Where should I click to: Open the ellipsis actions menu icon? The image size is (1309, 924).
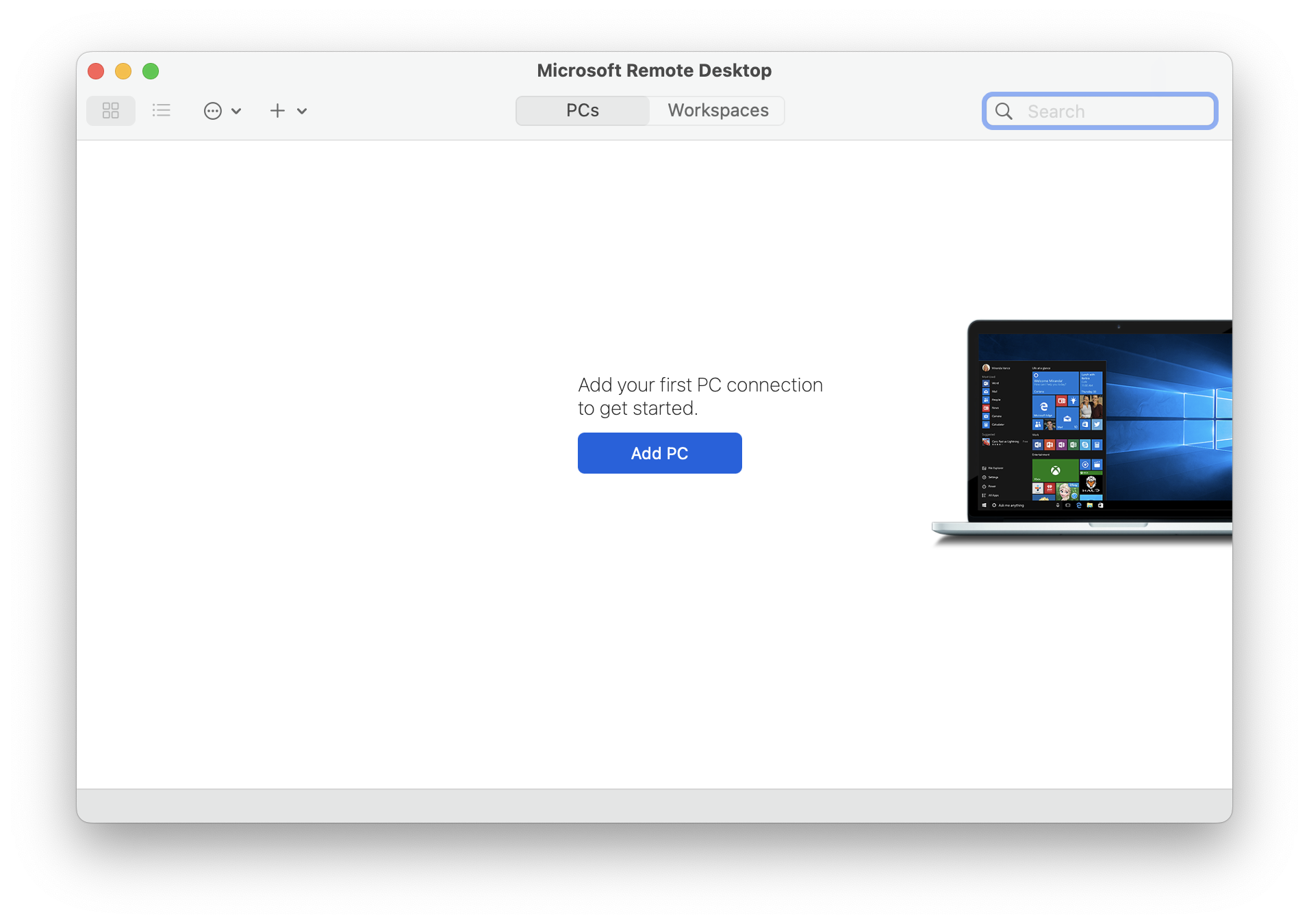pyautogui.click(x=213, y=111)
